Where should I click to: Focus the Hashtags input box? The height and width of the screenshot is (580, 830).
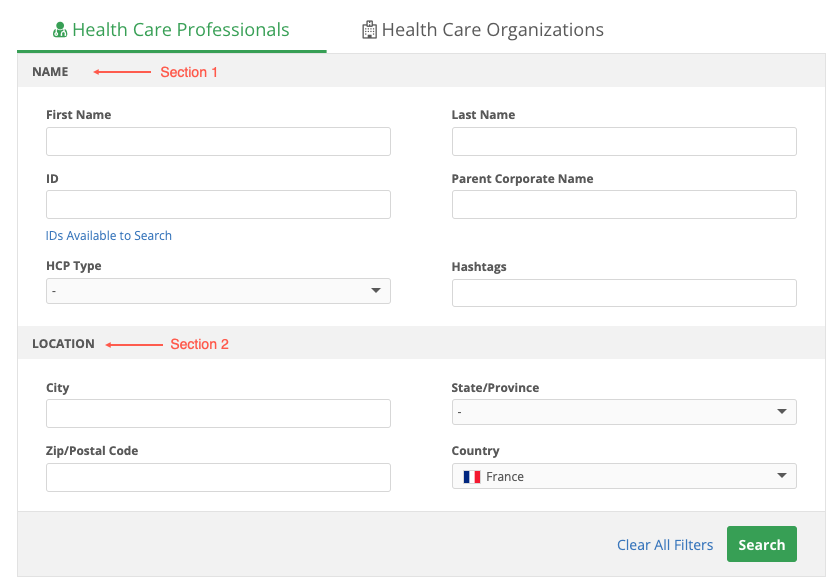624,293
